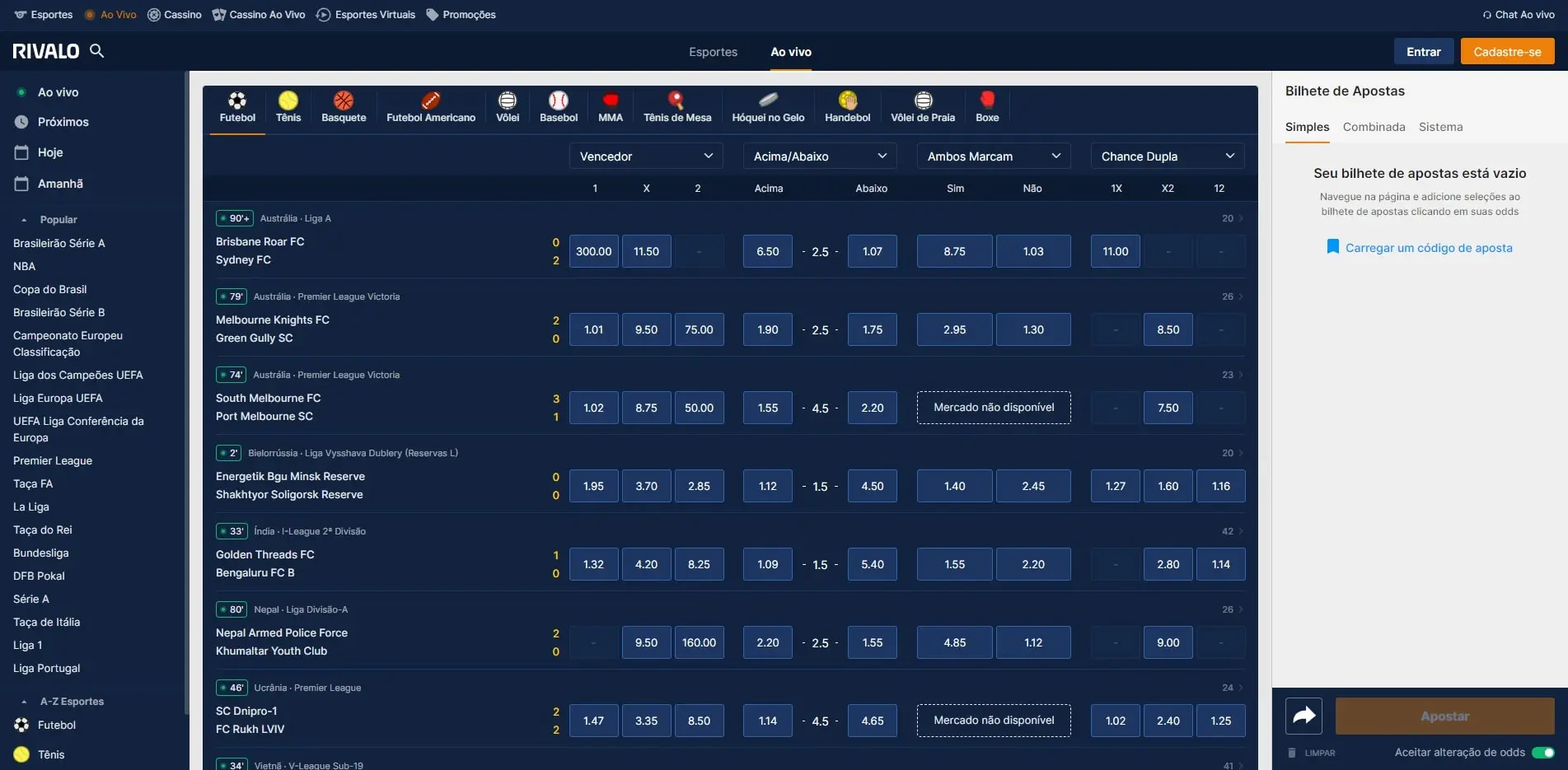Select the Basquete sport icon
The width and height of the screenshot is (1568, 770).
click(x=344, y=107)
